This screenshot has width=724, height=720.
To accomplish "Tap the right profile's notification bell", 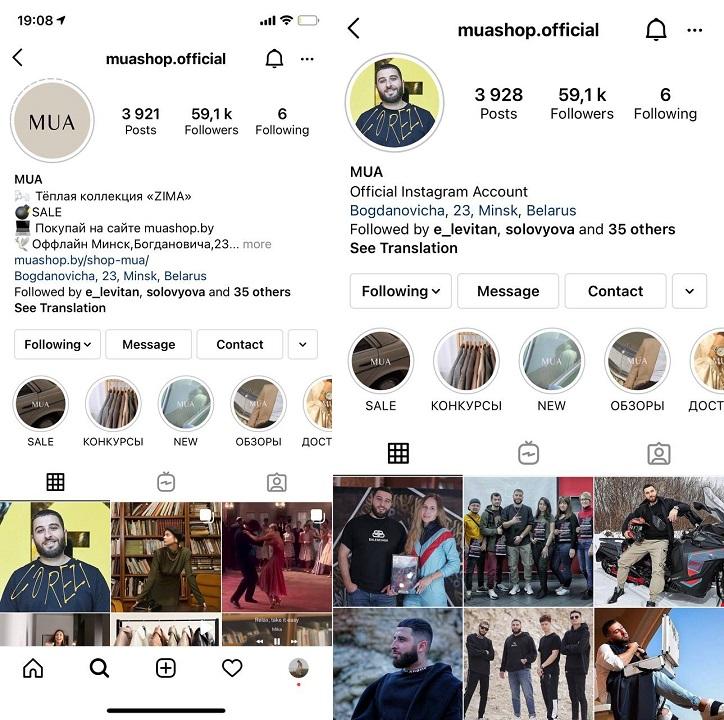I will pyautogui.click(x=656, y=30).
